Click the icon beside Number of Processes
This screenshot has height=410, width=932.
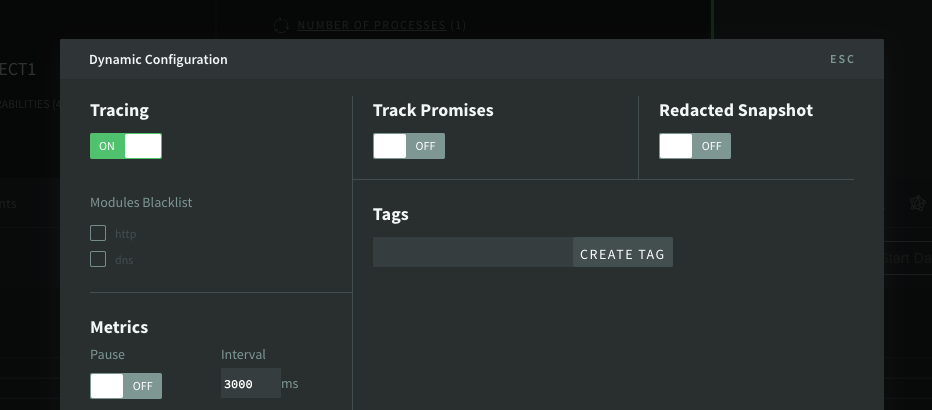coord(281,25)
